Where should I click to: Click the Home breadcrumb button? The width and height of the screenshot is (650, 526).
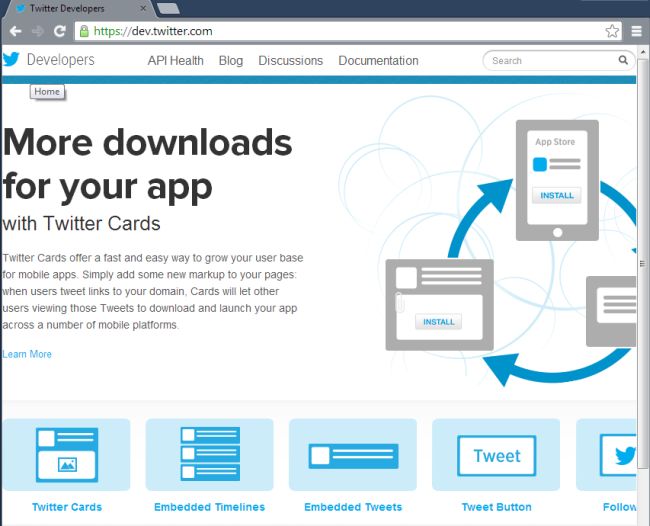pyautogui.click(x=47, y=92)
